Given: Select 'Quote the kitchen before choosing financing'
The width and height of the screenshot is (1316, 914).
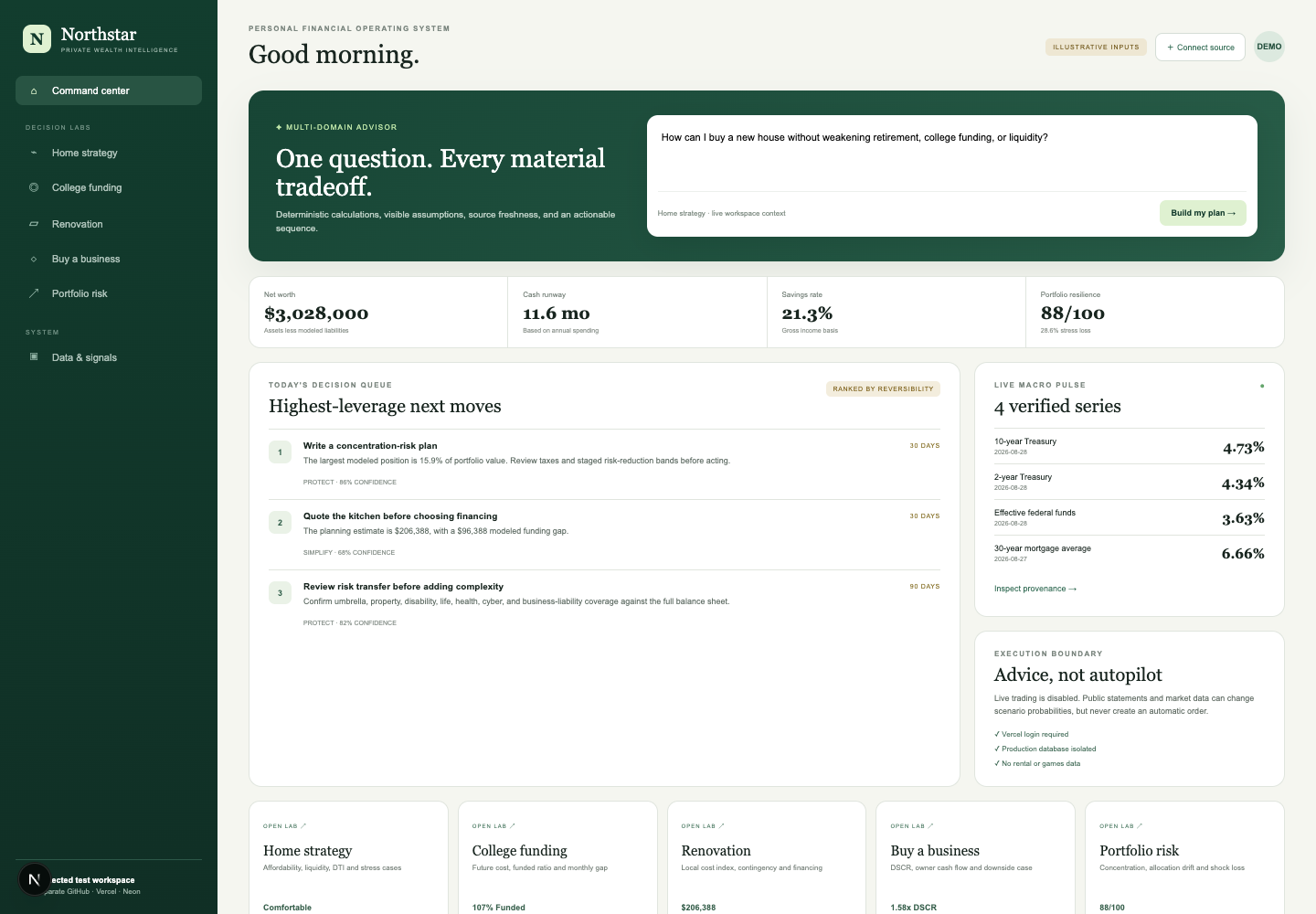Looking at the screenshot, I should point(400,516).
